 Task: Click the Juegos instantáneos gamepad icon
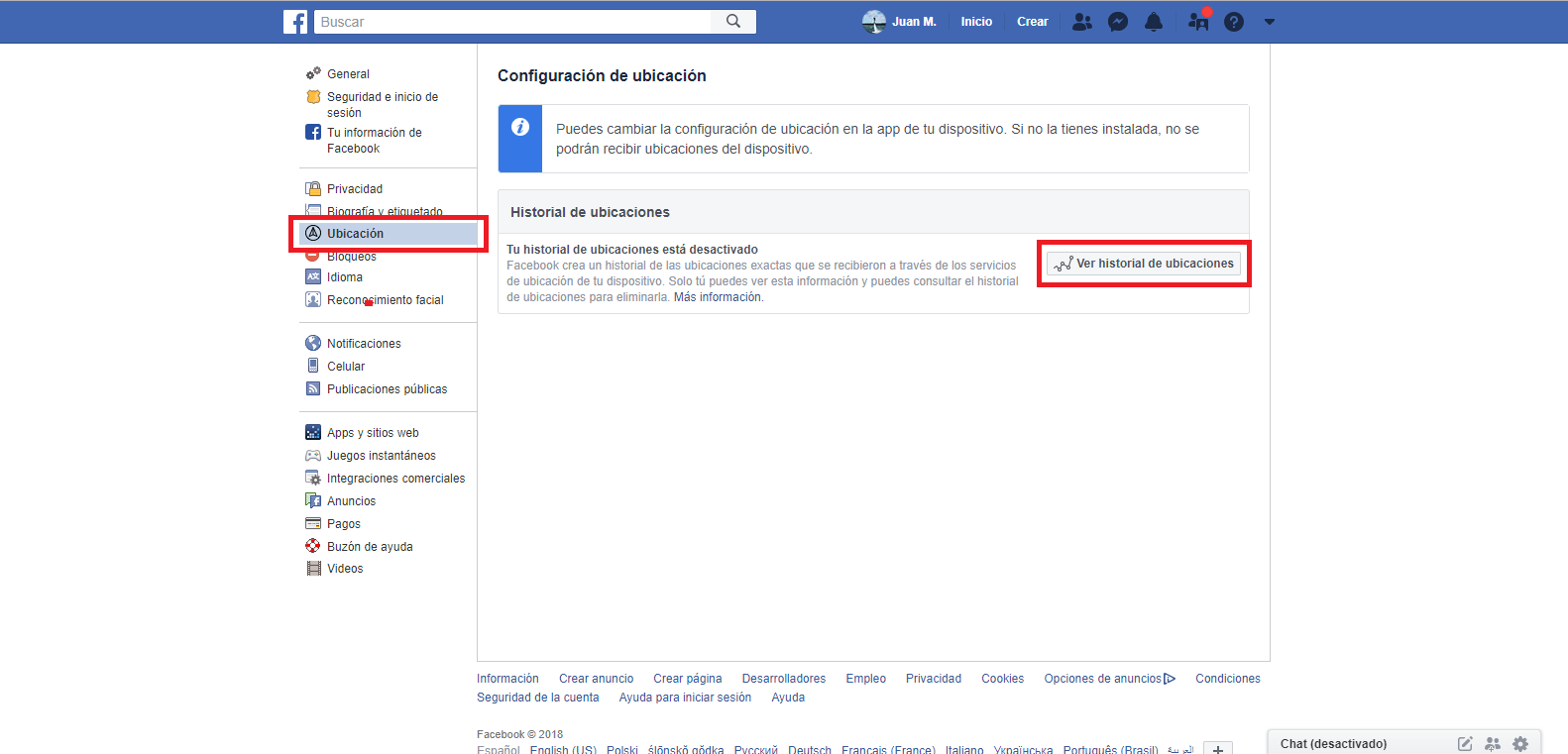(313, 456)
